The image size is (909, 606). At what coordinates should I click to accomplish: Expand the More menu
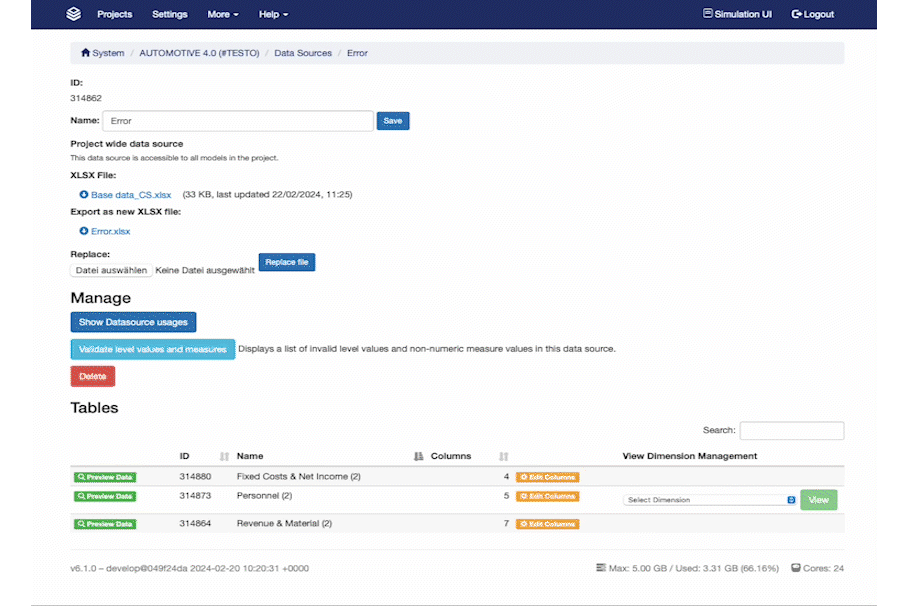(223, 14)
